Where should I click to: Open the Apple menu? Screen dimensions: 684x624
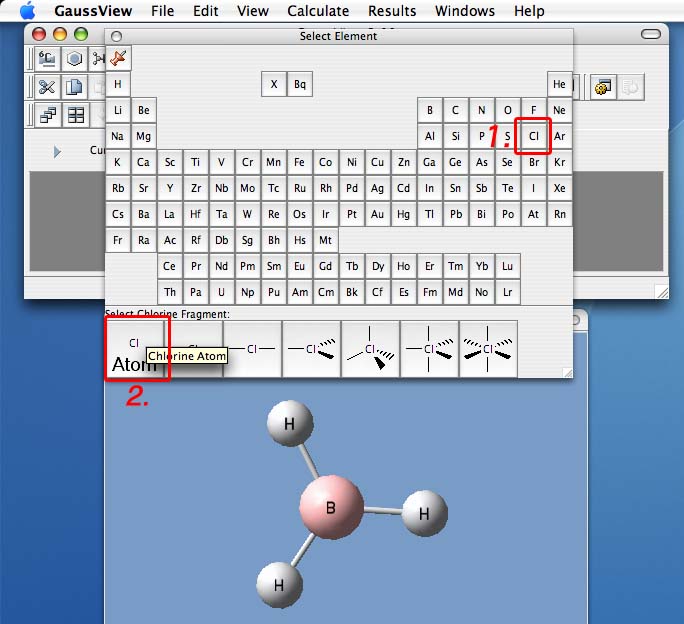click(x=27, y=11)
